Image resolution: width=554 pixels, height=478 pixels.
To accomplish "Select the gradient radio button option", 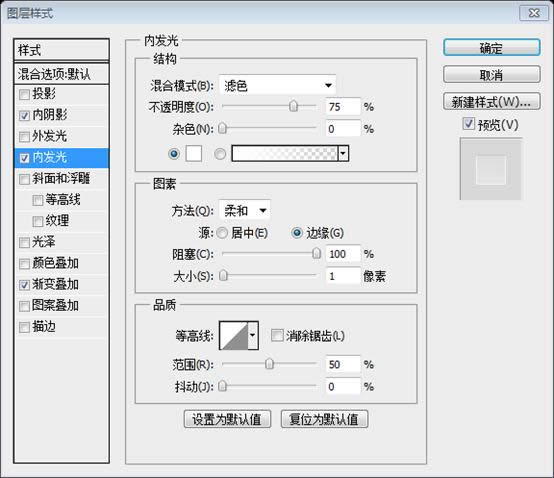I will 220,154.
